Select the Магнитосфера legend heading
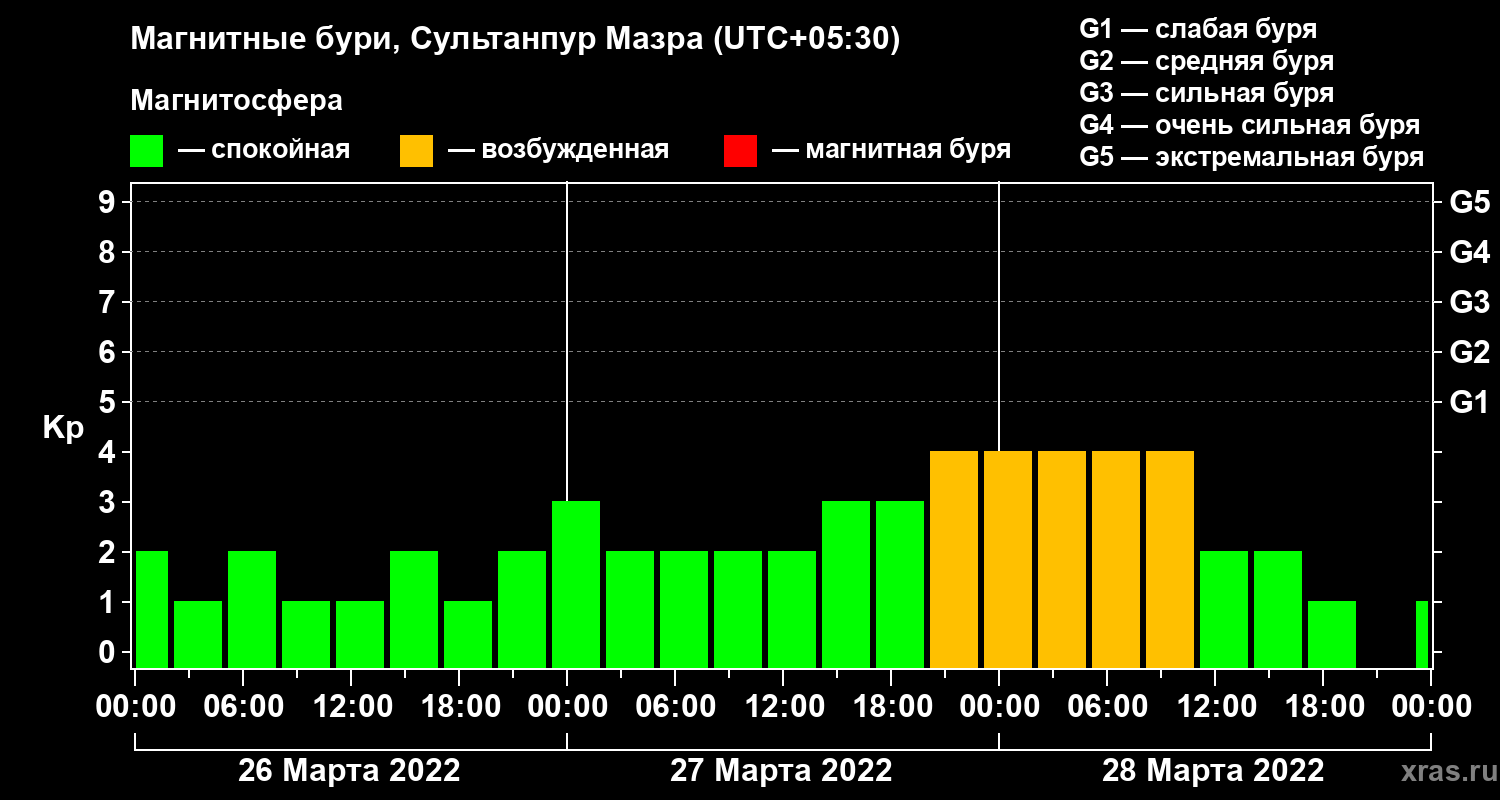 coord(237,101)
